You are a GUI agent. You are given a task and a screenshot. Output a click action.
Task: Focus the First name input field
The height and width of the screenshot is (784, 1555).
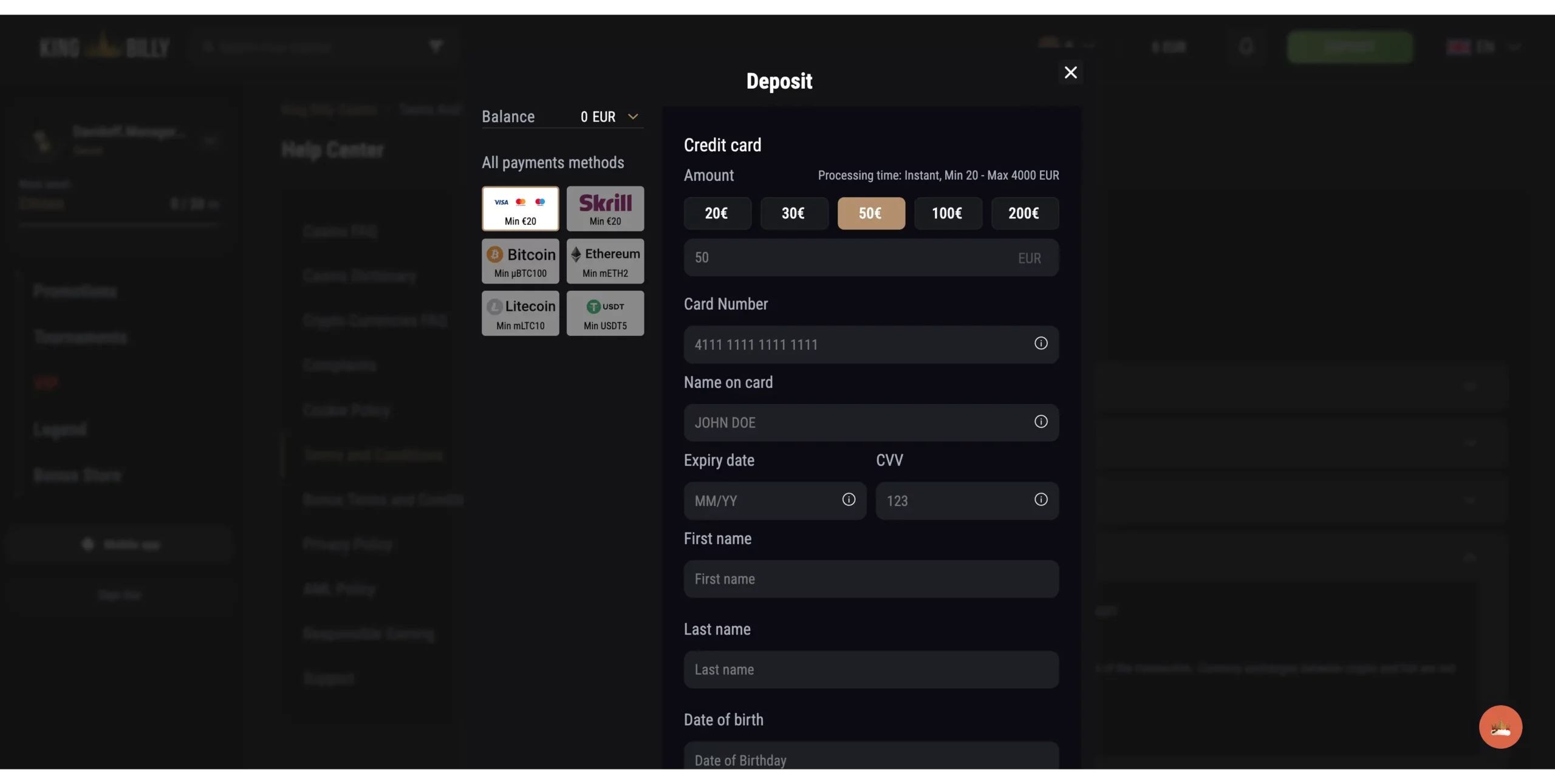[x=870, y=579]
